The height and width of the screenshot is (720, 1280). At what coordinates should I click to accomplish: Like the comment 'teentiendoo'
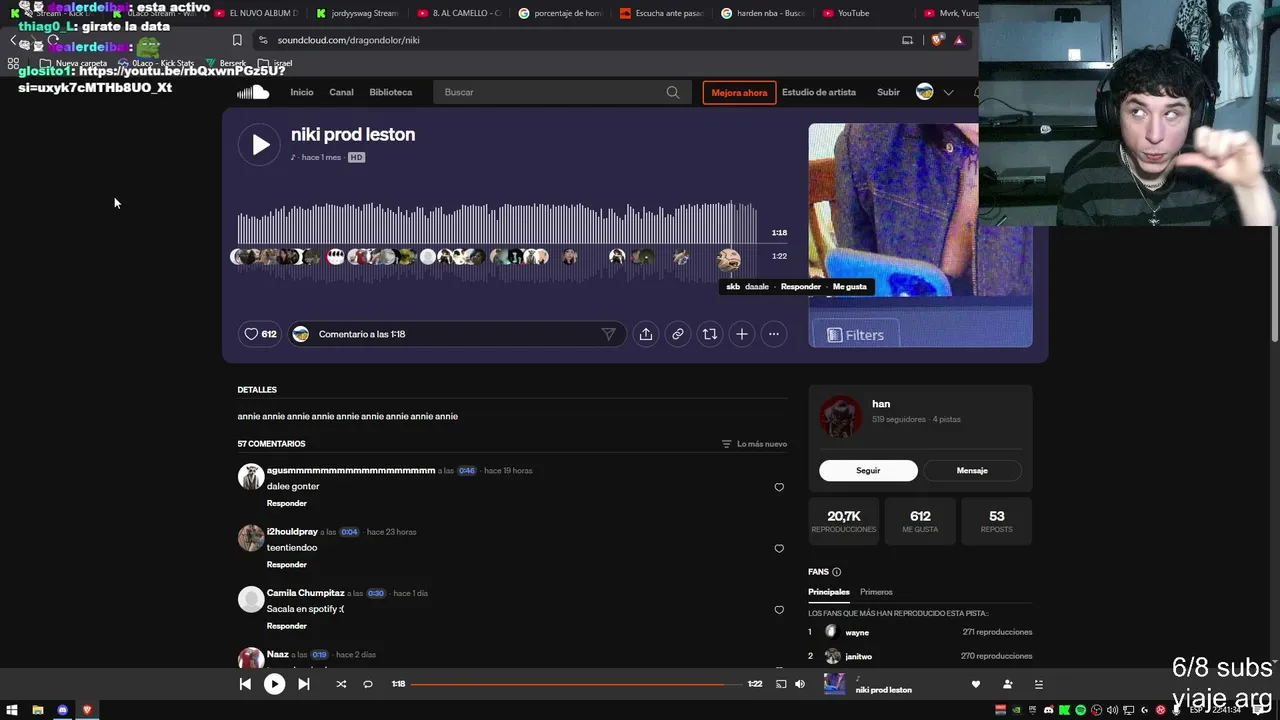tap(779, 548)
